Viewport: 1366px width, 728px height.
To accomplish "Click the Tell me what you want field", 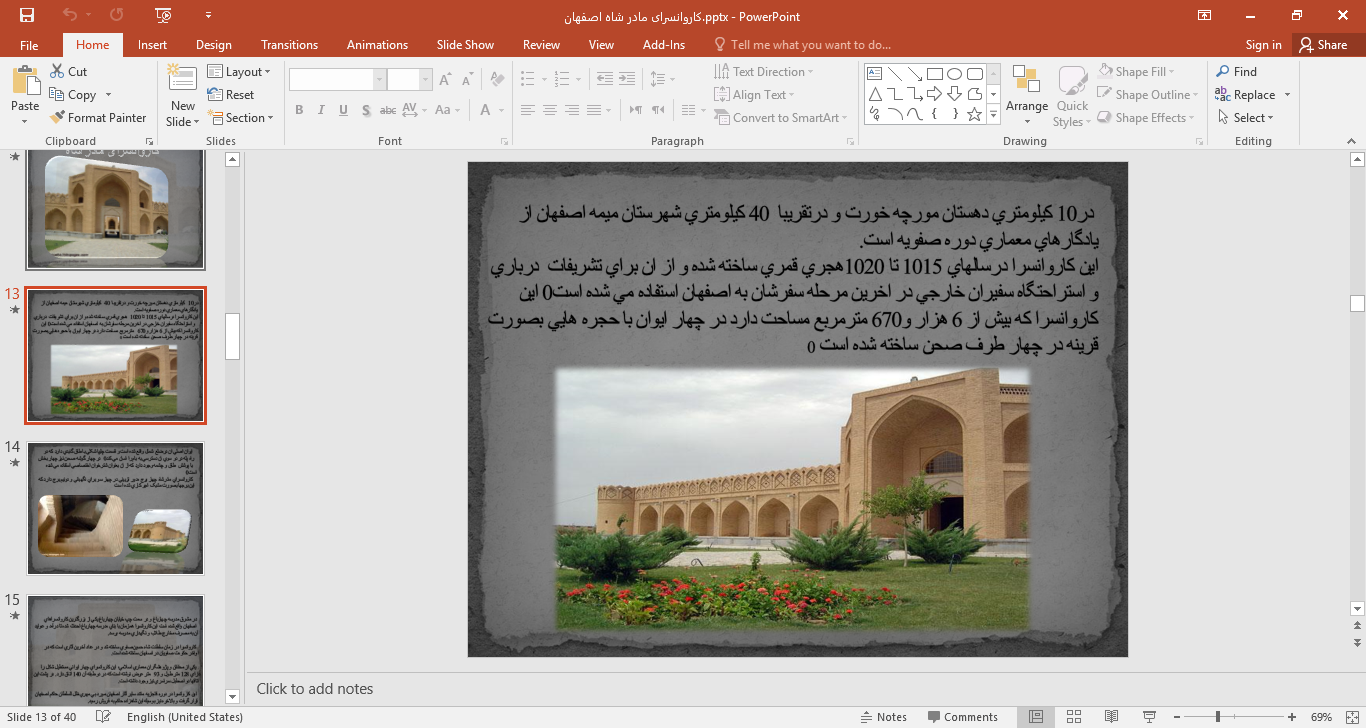I will pyautogui.click(x=810, y=45).
